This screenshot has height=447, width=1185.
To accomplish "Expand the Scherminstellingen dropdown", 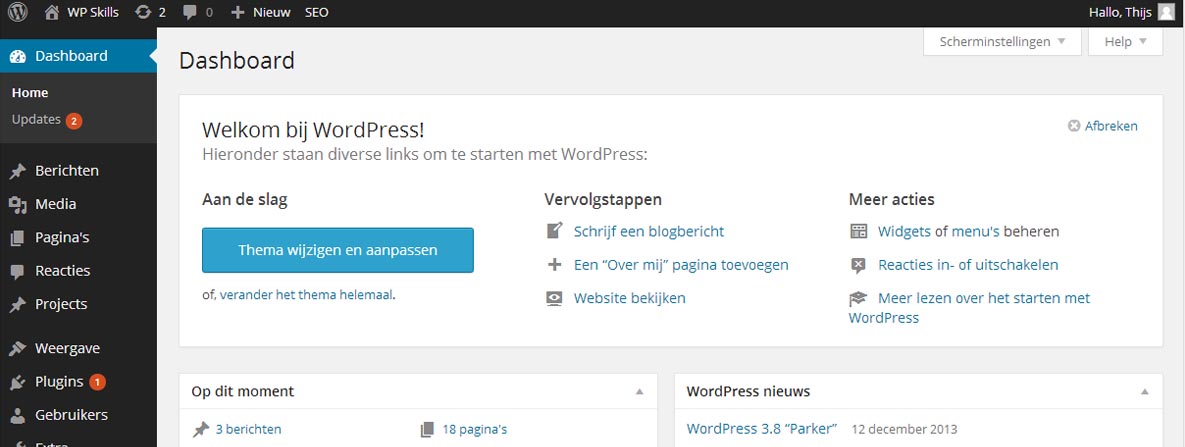I will 1002,42.
